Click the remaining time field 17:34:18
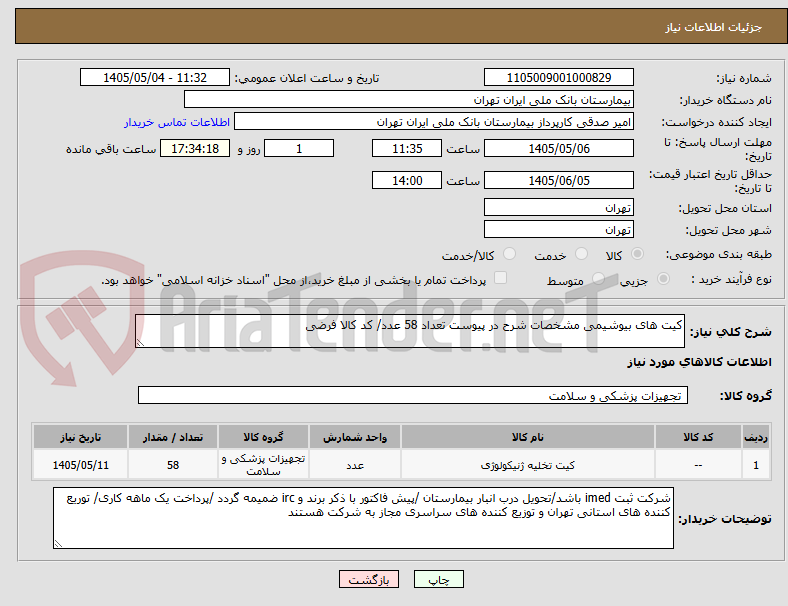 point(195,148)
